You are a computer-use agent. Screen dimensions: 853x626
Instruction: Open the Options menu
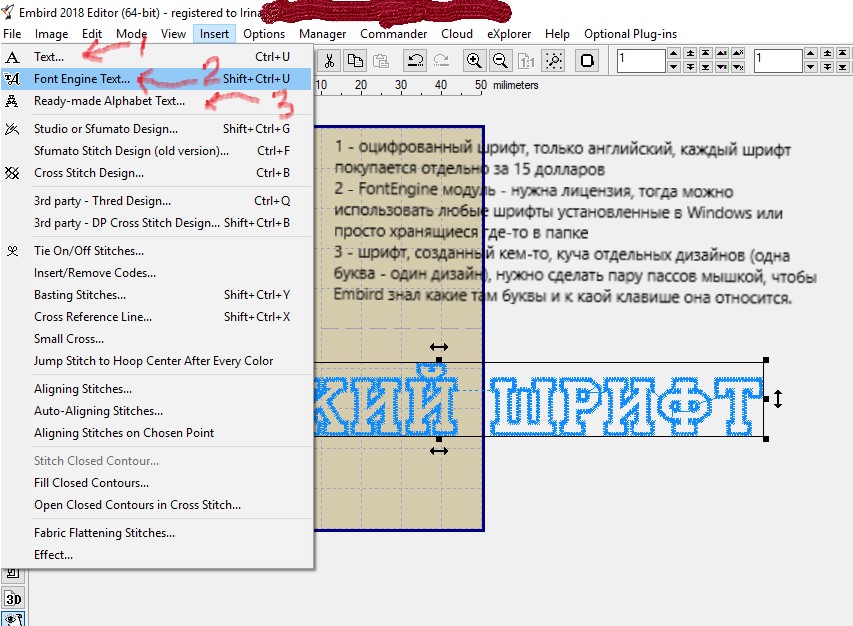point(264,34)
